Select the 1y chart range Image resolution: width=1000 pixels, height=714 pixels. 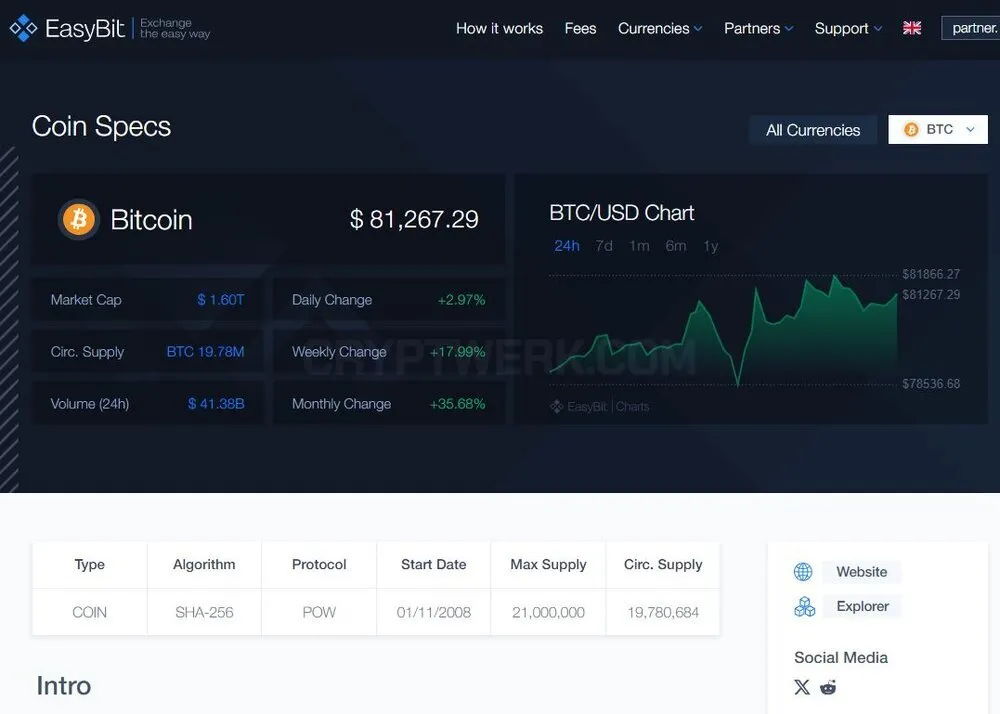710,245
